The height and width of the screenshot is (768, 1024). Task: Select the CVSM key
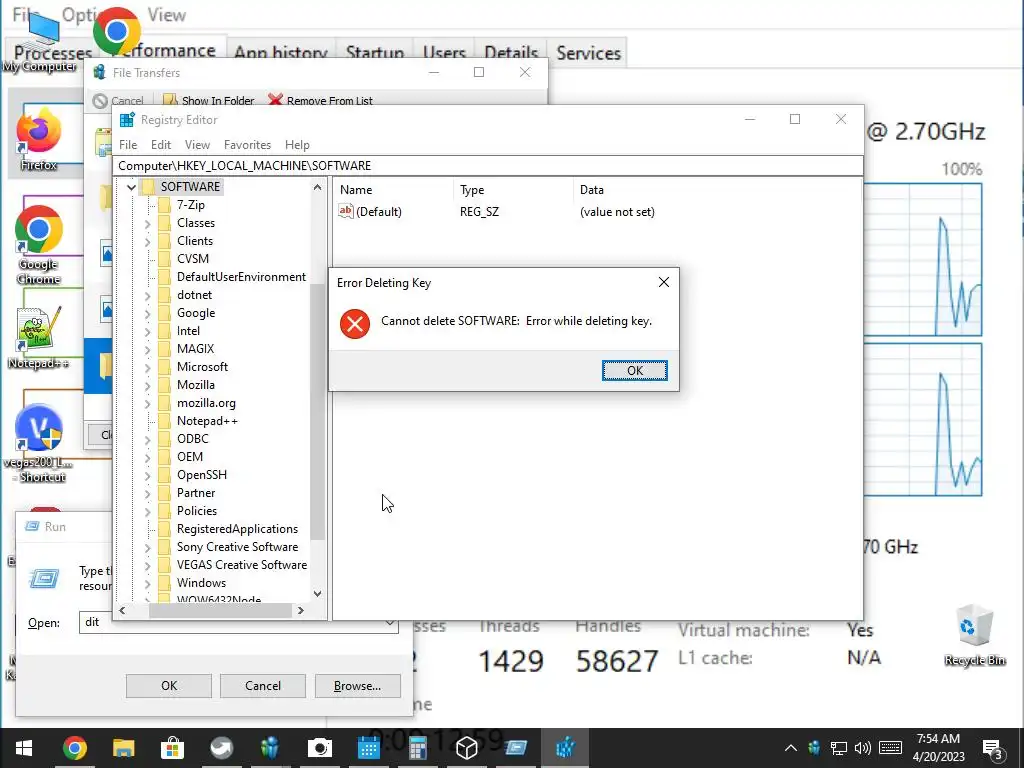(193, 259)
